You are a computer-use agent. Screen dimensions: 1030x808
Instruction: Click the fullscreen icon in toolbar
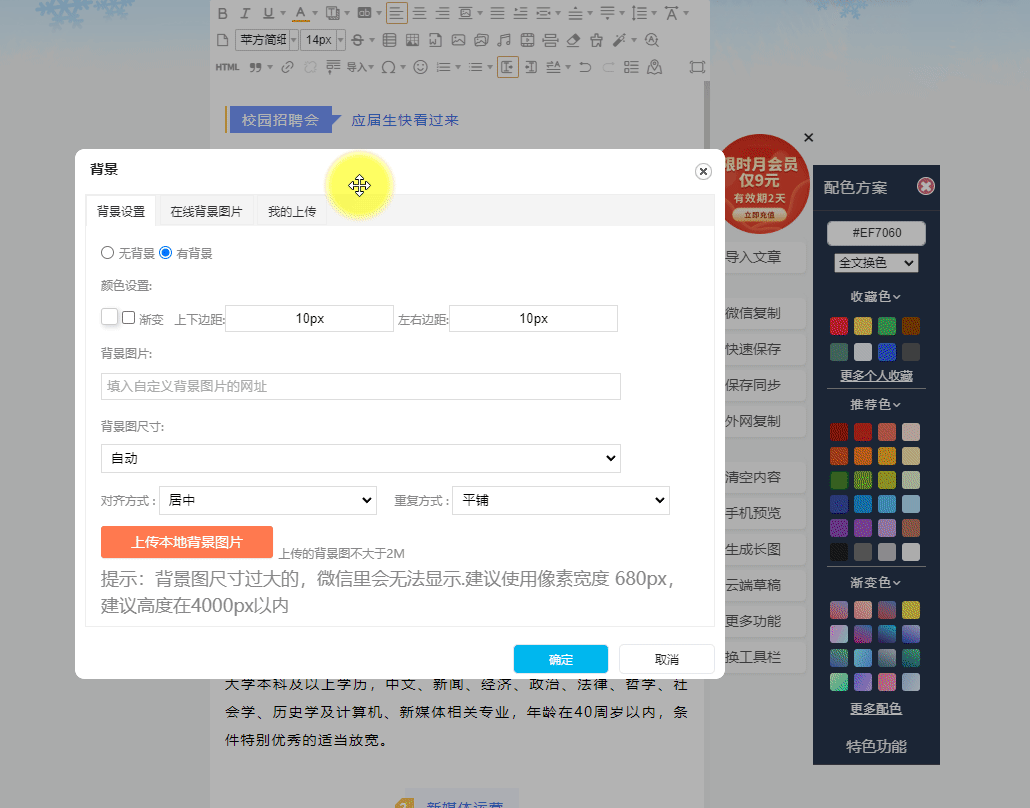pos(697,67)
